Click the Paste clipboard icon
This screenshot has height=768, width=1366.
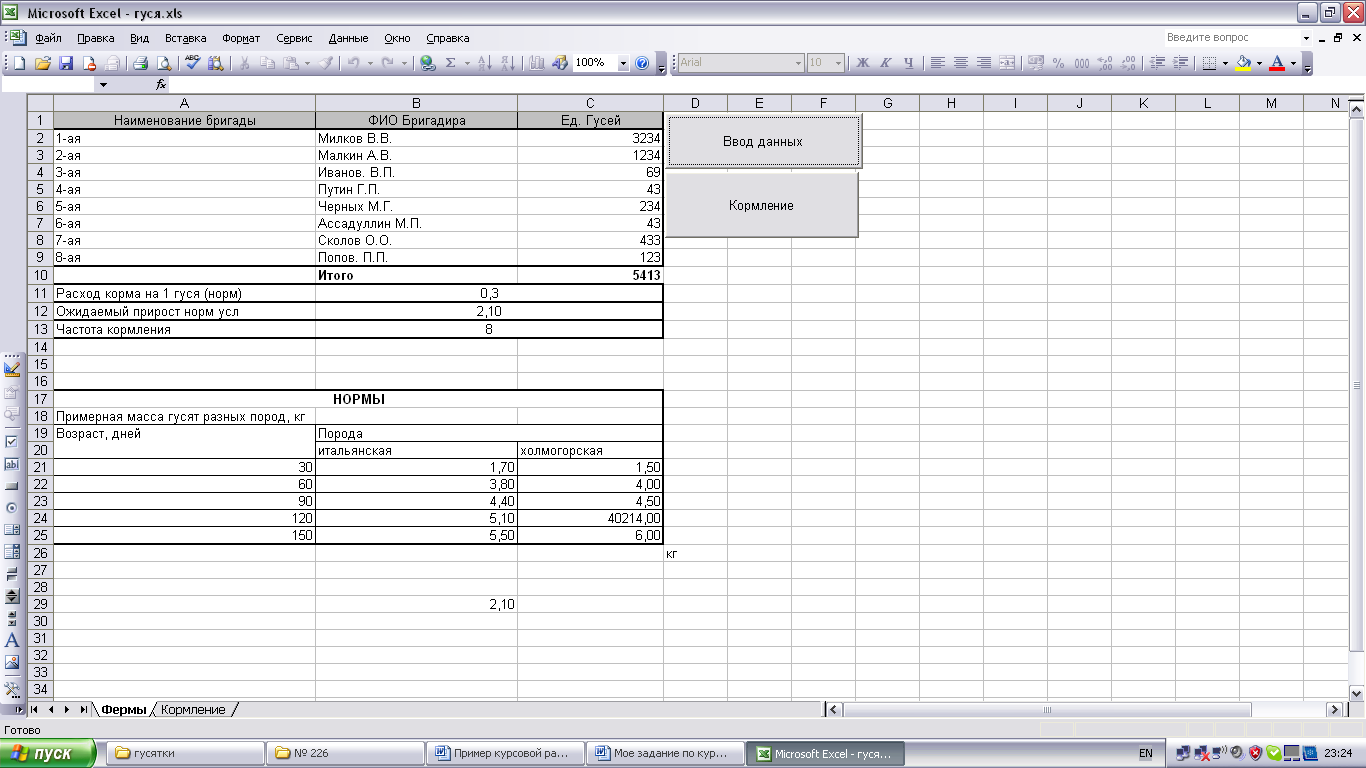click(x=290, y=63)
